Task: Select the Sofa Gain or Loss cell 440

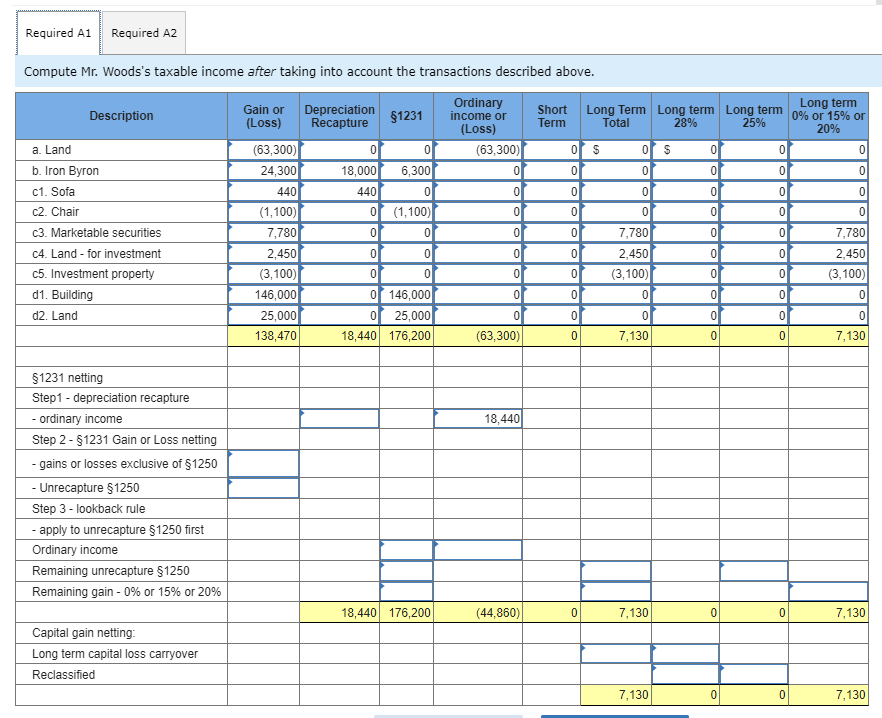Action: (x=263, y=191)
